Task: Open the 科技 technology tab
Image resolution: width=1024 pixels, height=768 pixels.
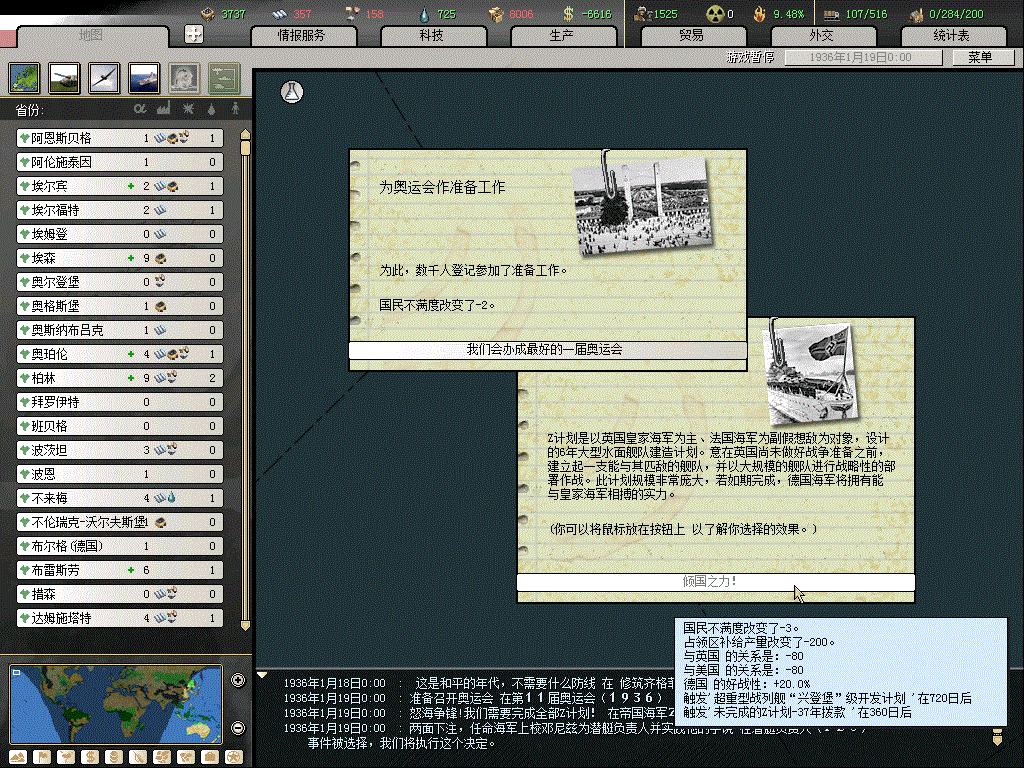Action: (431, 36)
